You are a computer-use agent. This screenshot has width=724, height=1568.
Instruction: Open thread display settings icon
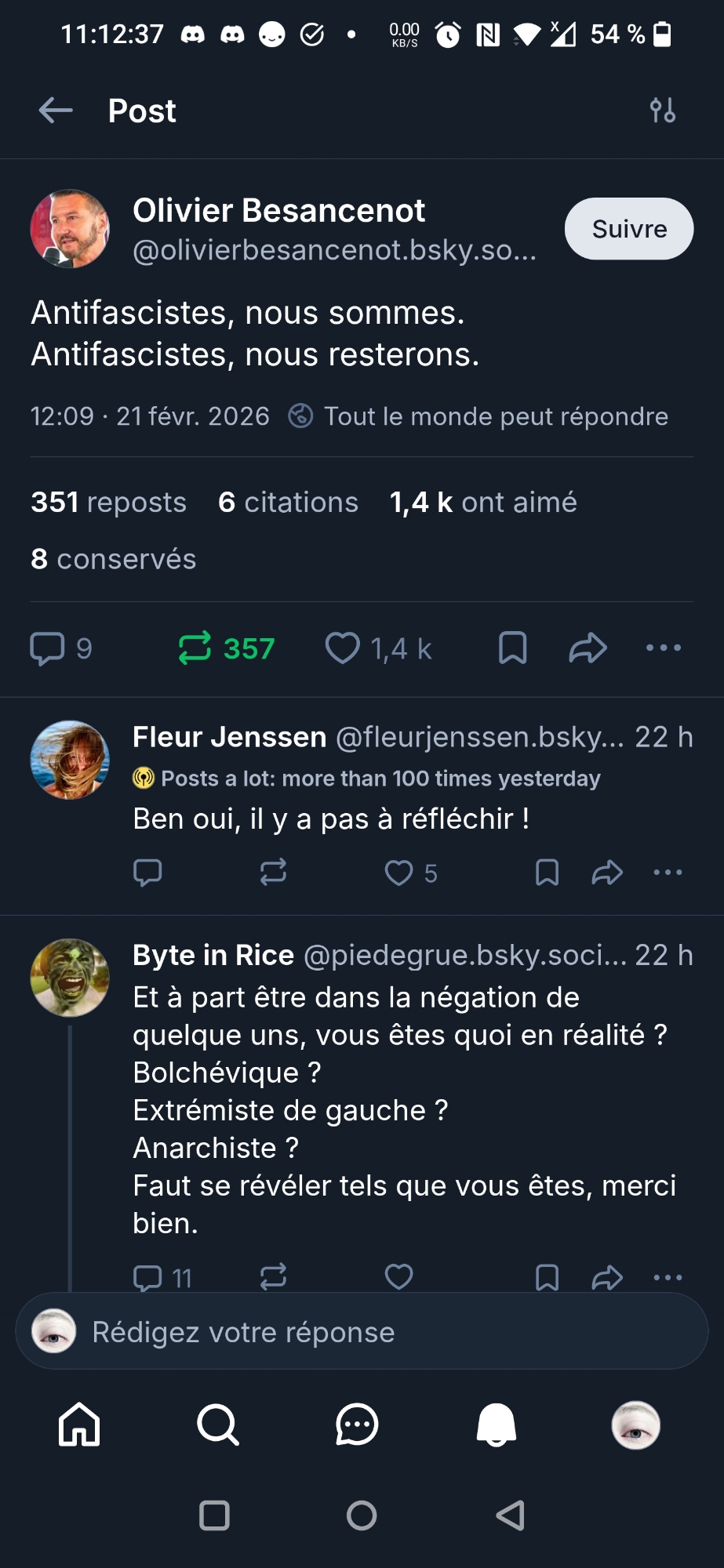point(663,111)
